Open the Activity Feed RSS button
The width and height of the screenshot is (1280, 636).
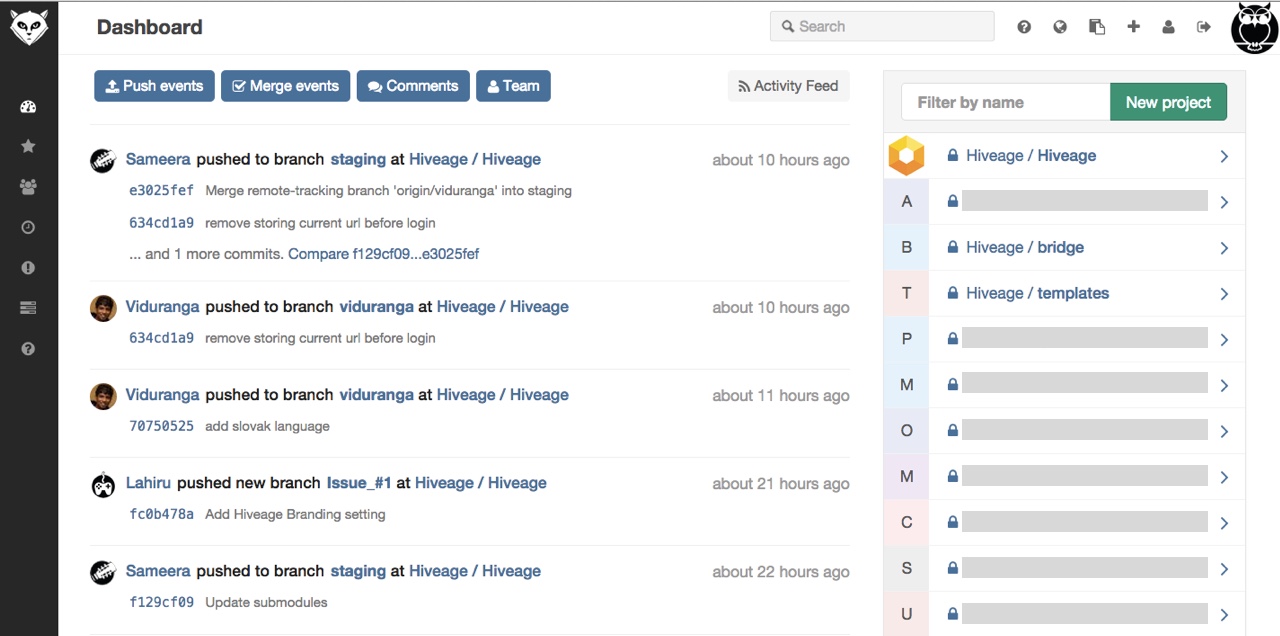pos(788,86)
